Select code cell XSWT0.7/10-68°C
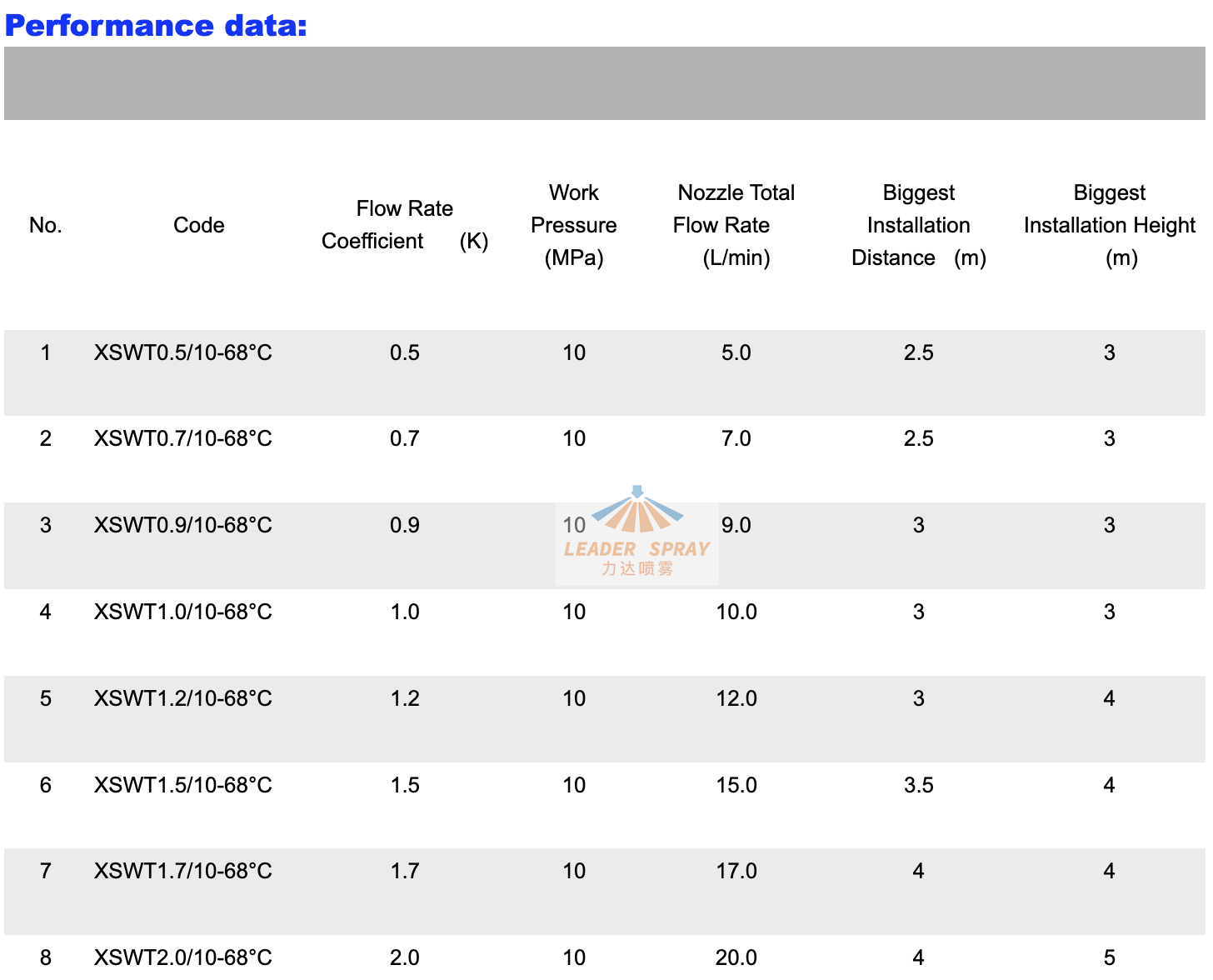The width and height of the screenshot is (1213, 980). (x=183, y=438)
